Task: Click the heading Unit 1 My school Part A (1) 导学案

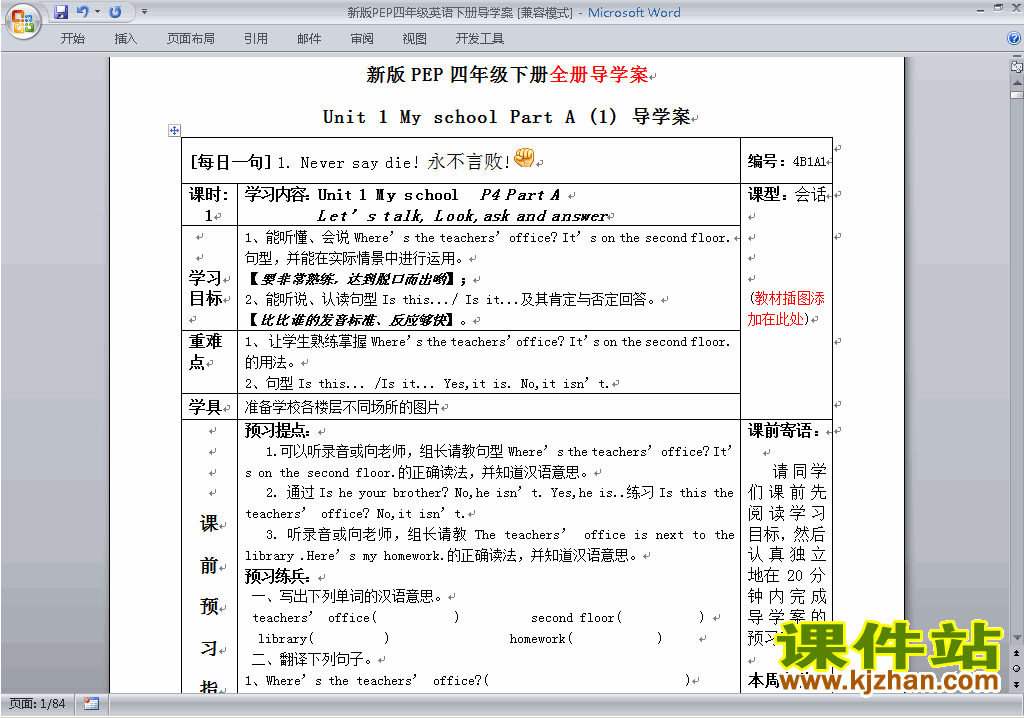Action: click(x=507, y=117)
